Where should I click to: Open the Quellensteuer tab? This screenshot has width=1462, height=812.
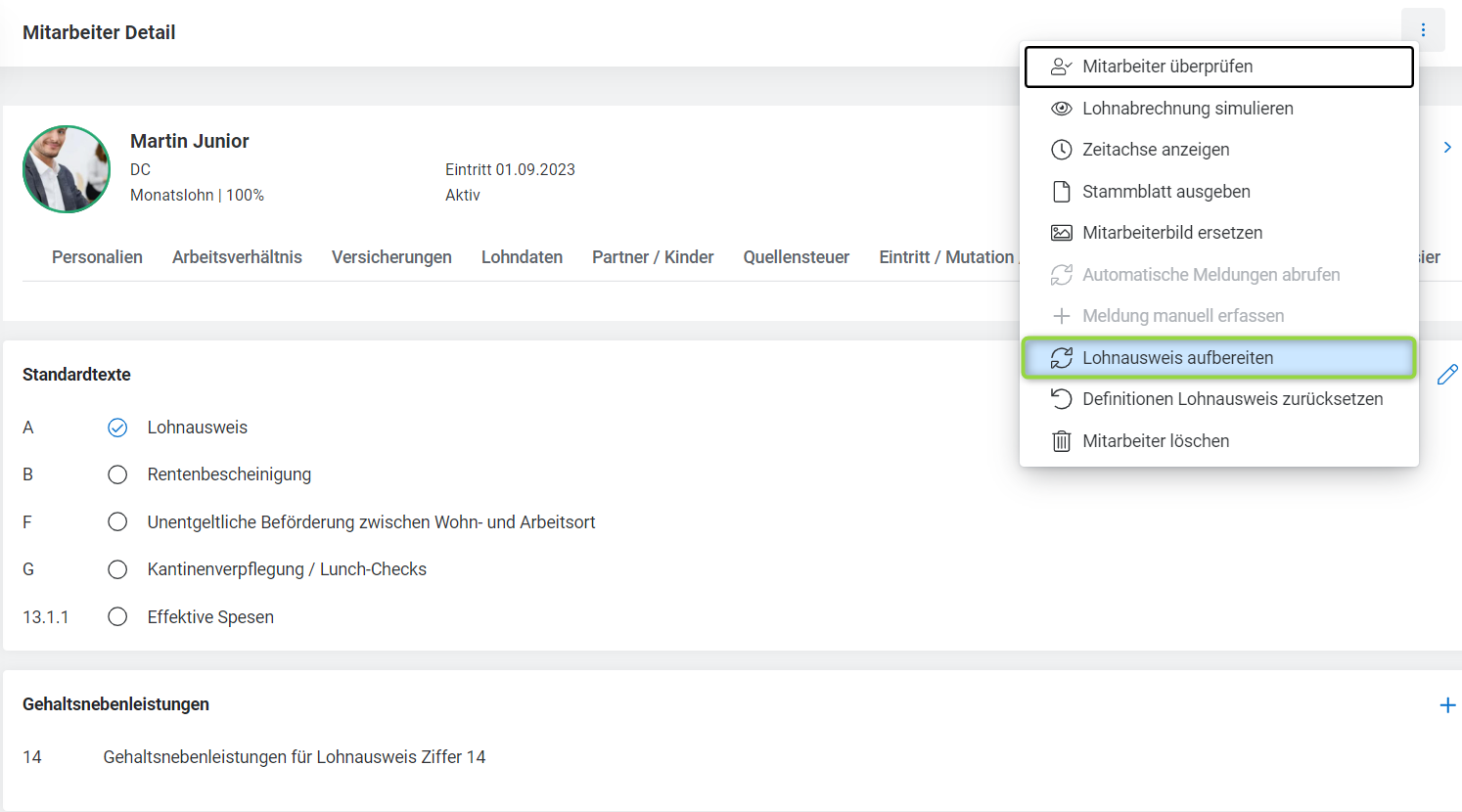[796, 257]
